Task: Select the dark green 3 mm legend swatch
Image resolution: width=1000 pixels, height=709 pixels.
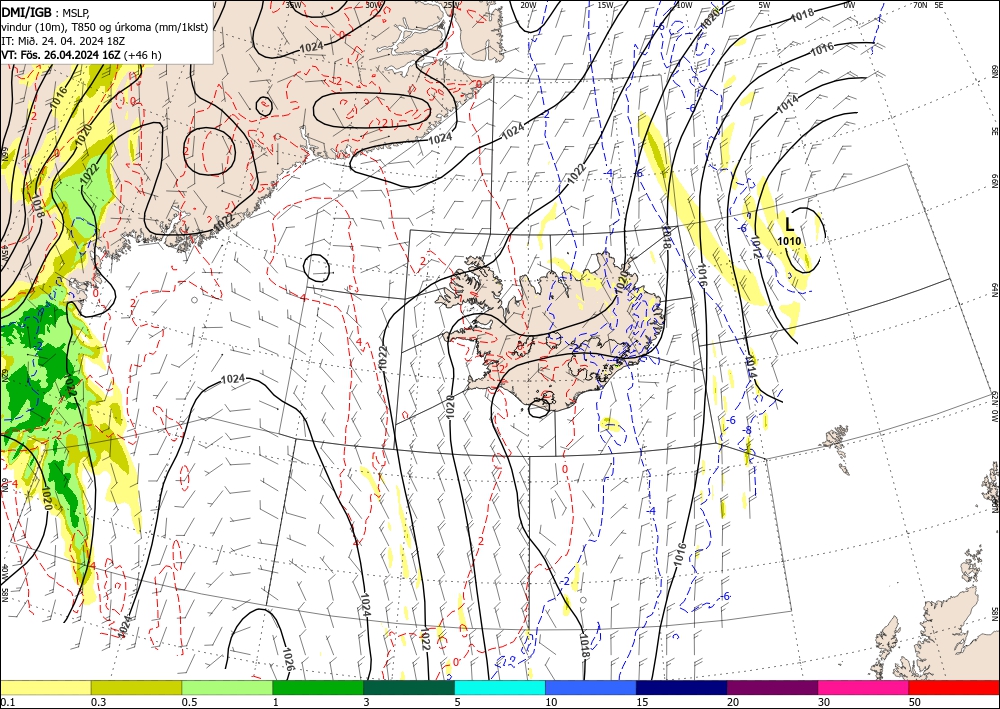Action: click(x=409, y=687)
